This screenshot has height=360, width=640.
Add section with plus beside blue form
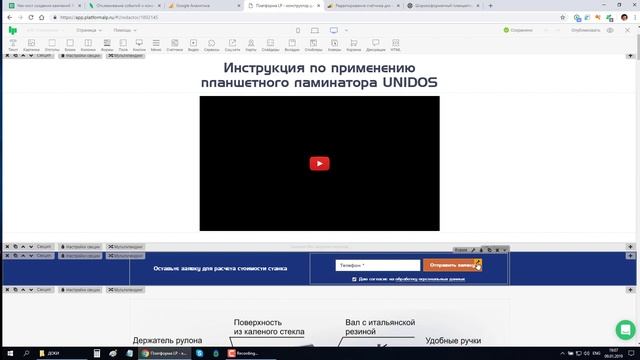630,256
